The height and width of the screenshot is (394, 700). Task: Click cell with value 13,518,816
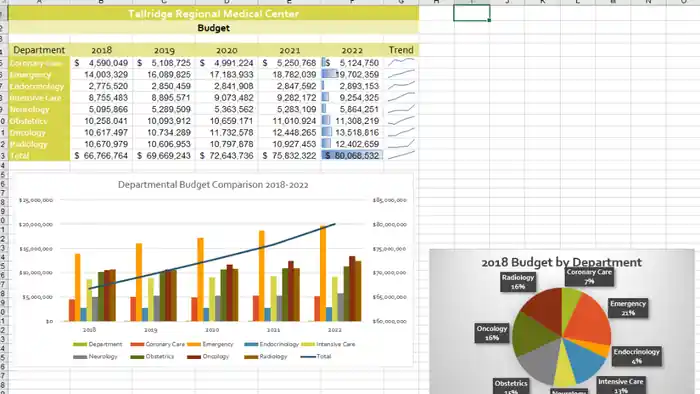352,133
